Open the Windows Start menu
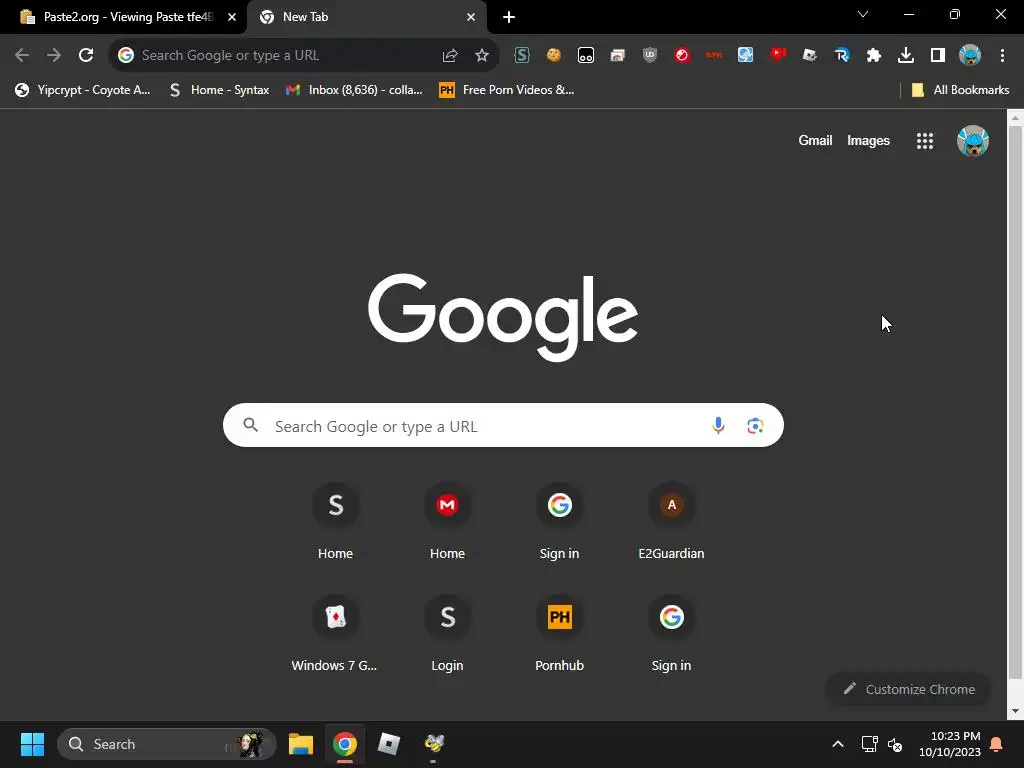Image resolution: width=1024 pixels, height=768 pixels. (32, 744)
